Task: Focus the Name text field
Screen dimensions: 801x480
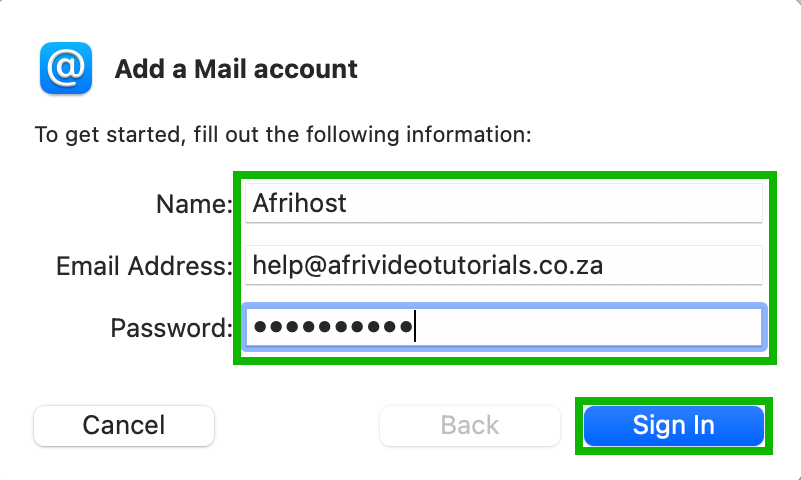Action: point(502,204)
